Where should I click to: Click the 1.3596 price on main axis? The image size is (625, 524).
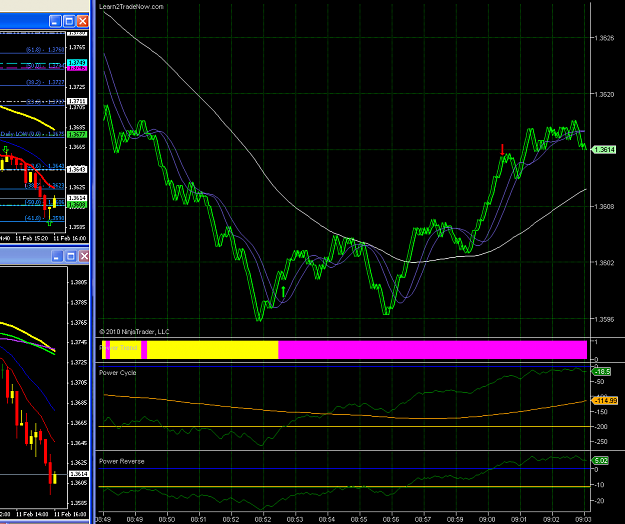605,319
